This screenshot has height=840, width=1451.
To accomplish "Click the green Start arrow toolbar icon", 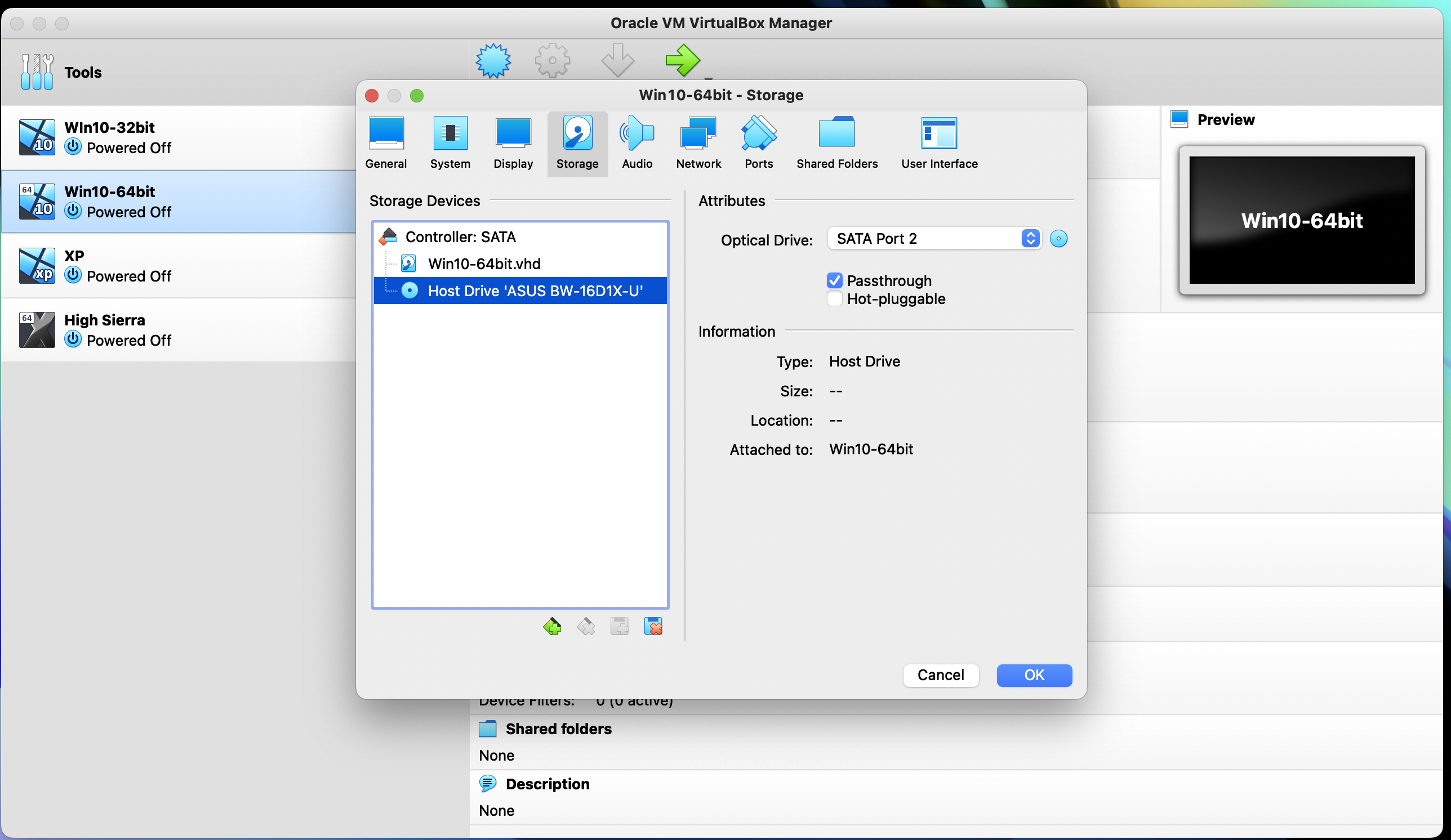I will pos(683,60).
